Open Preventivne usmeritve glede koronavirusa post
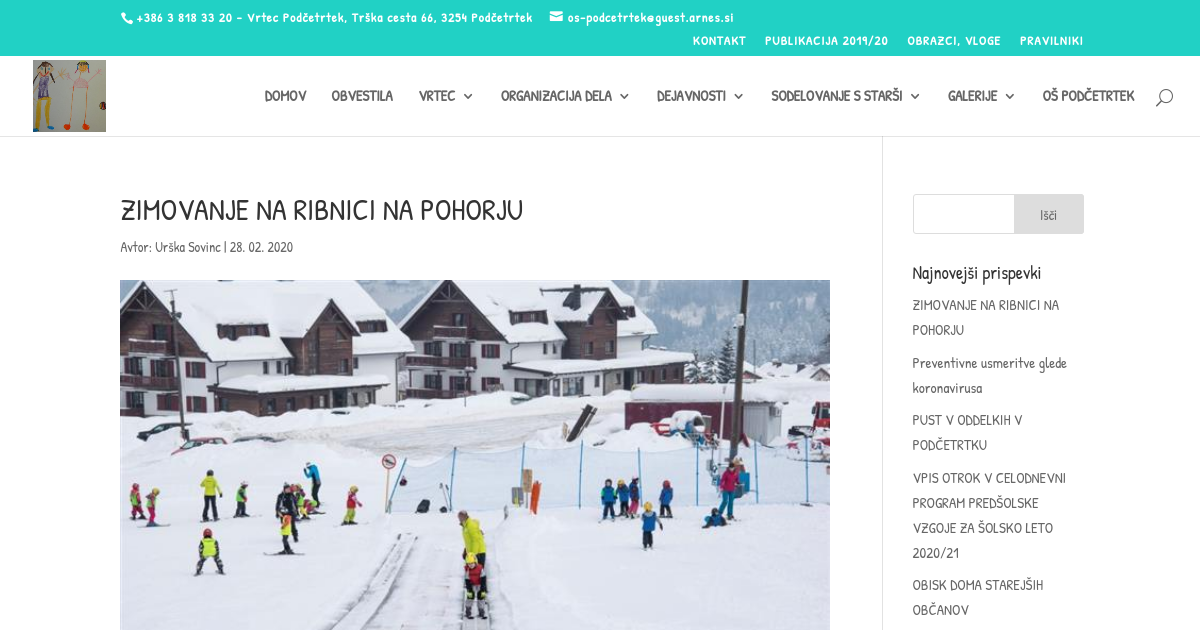1200x630 pixels. (990, 375)
